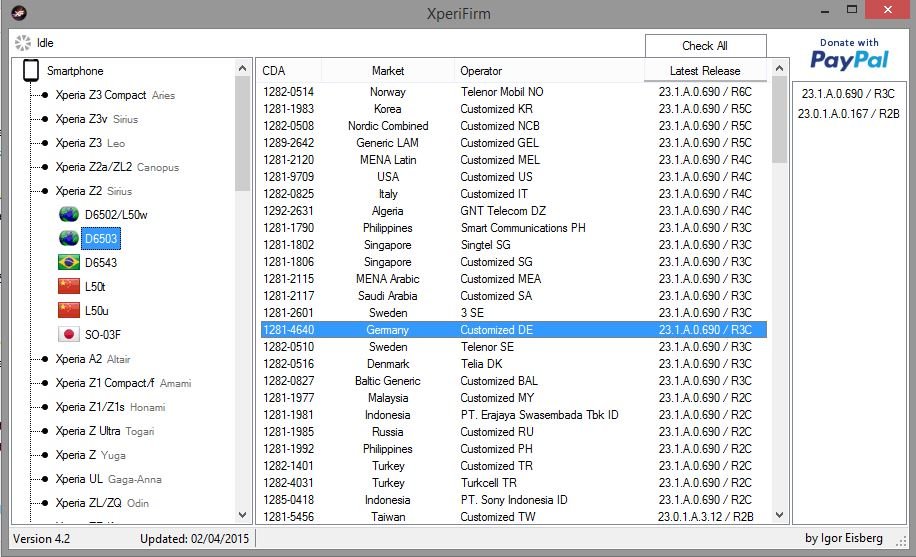Sort by the Operator column header

(x=549, y=71)
